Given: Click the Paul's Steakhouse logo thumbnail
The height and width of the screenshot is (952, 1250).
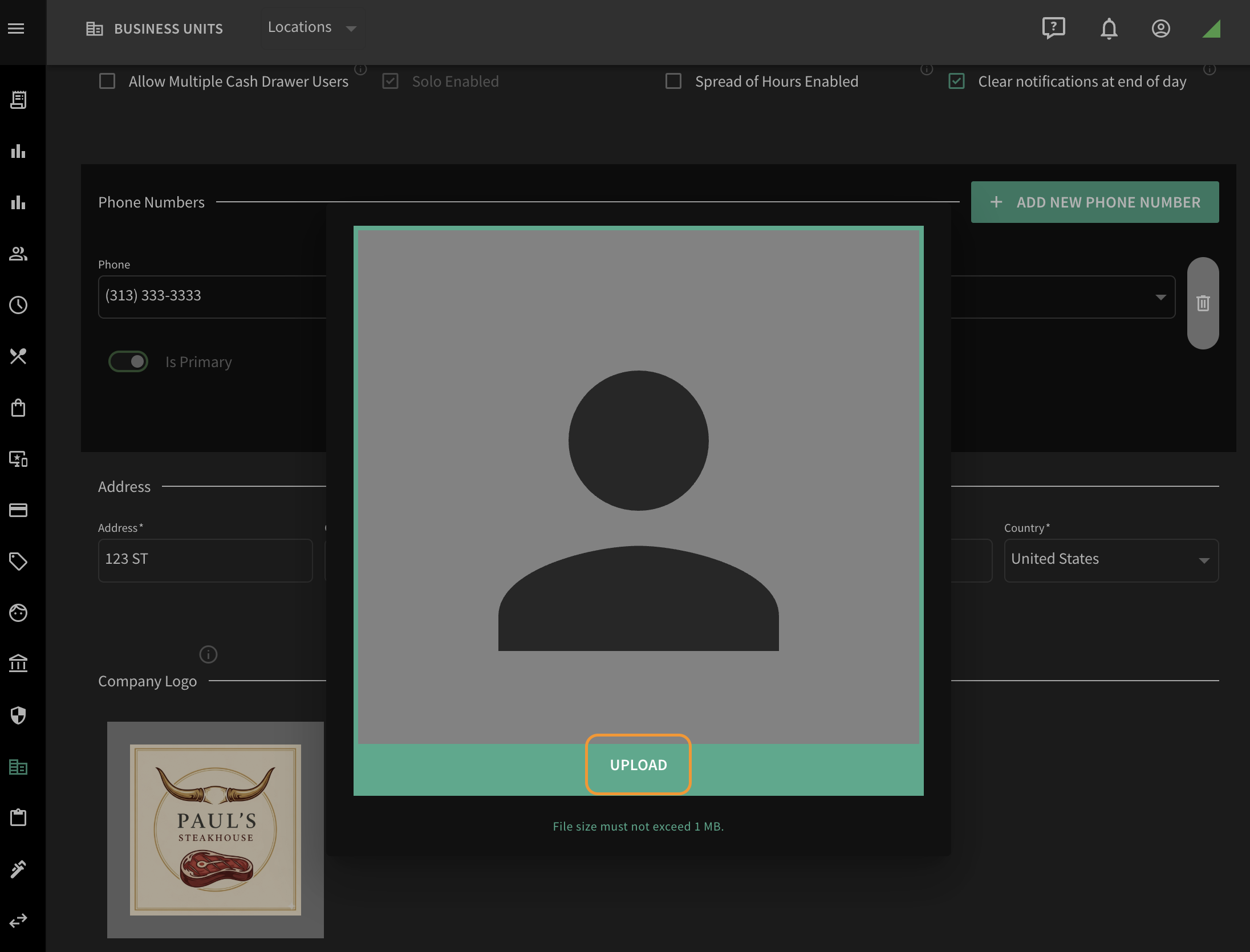Looking at the screenshot, I should (x=216, y=829).
